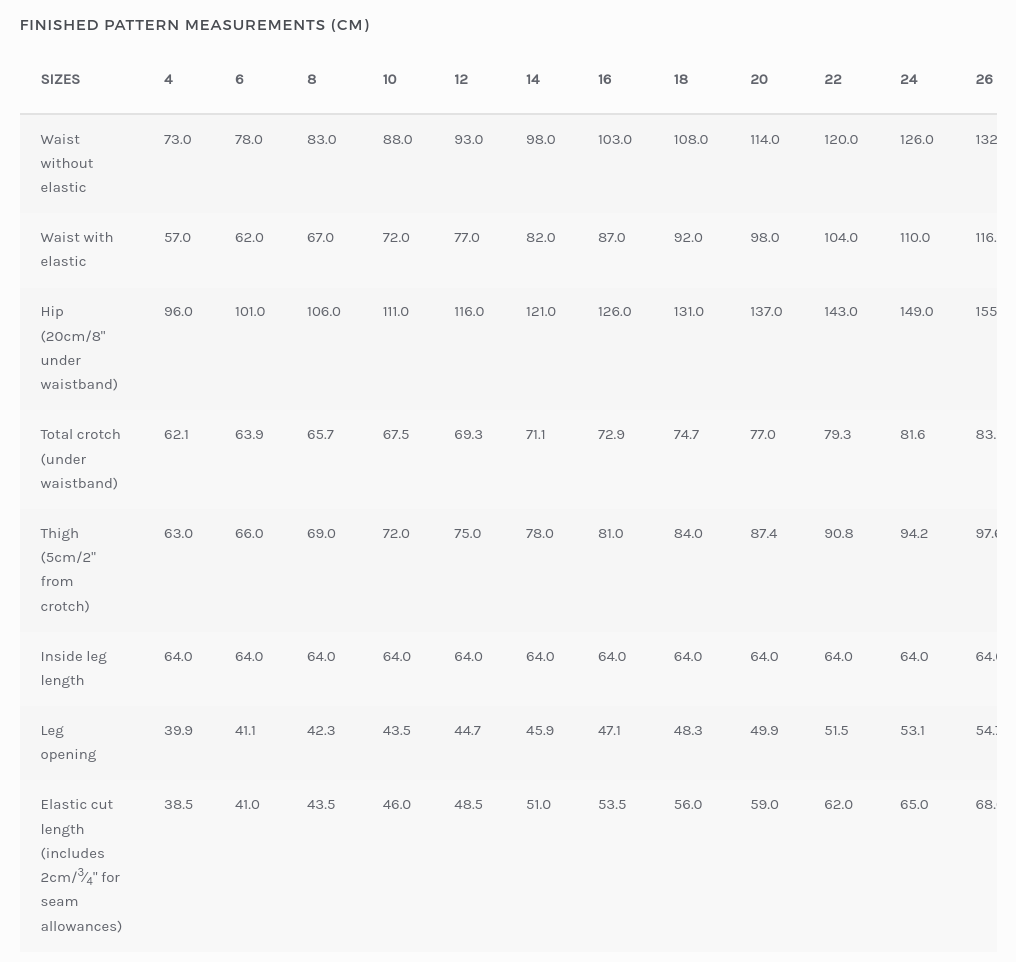Viewport: 1016px width, 962px height.
Task: Click the Finished Pattern Measurements heading
Action: pos(194,25)
